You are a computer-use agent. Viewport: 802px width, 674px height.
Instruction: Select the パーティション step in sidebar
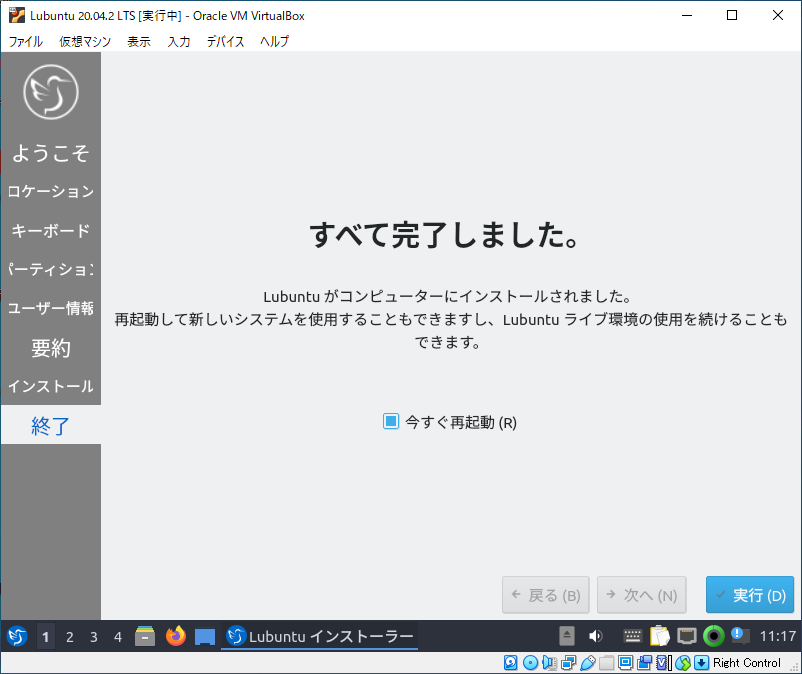point(51,269)
